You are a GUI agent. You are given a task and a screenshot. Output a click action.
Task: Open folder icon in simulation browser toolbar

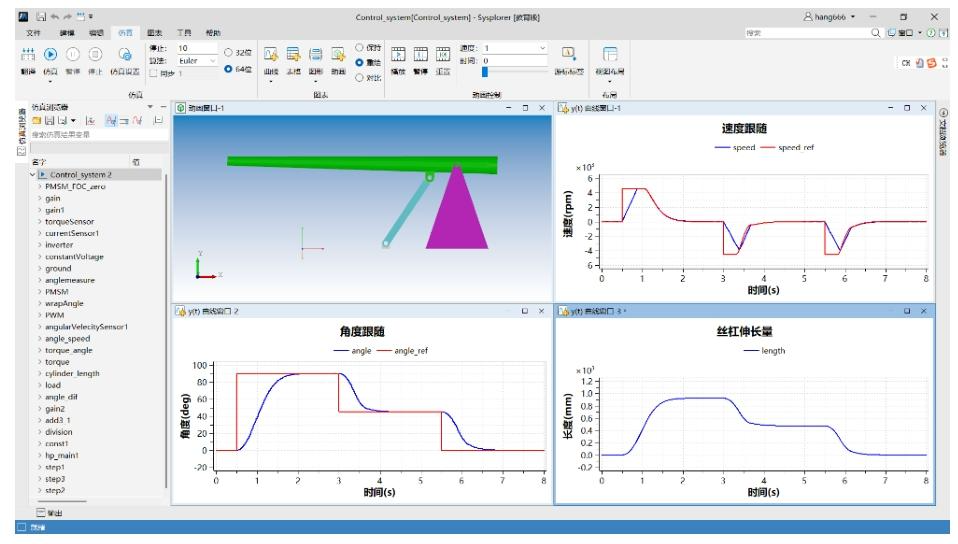tap(37, 121)
